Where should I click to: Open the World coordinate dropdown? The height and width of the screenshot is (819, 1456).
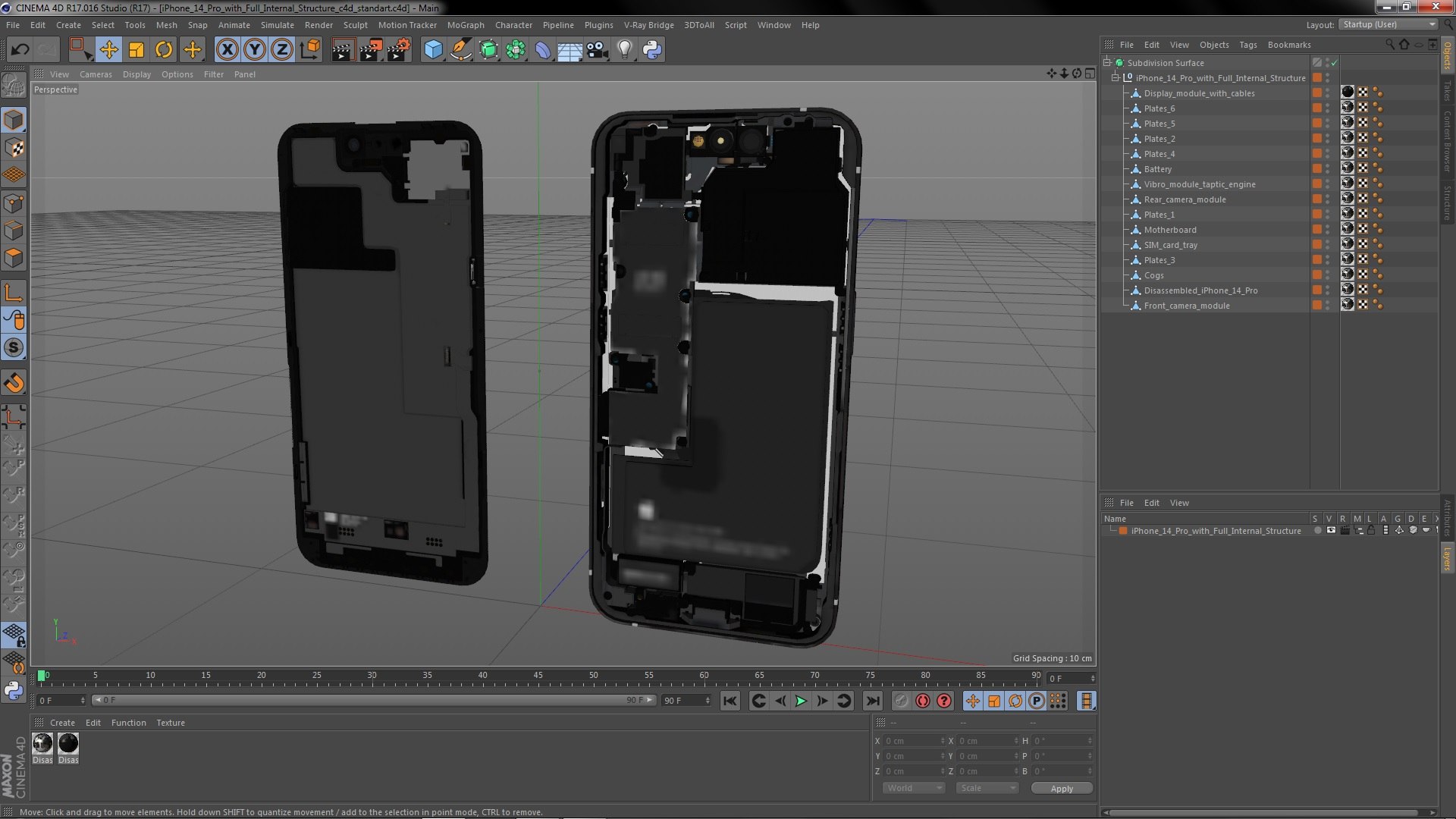pos(914,788)
